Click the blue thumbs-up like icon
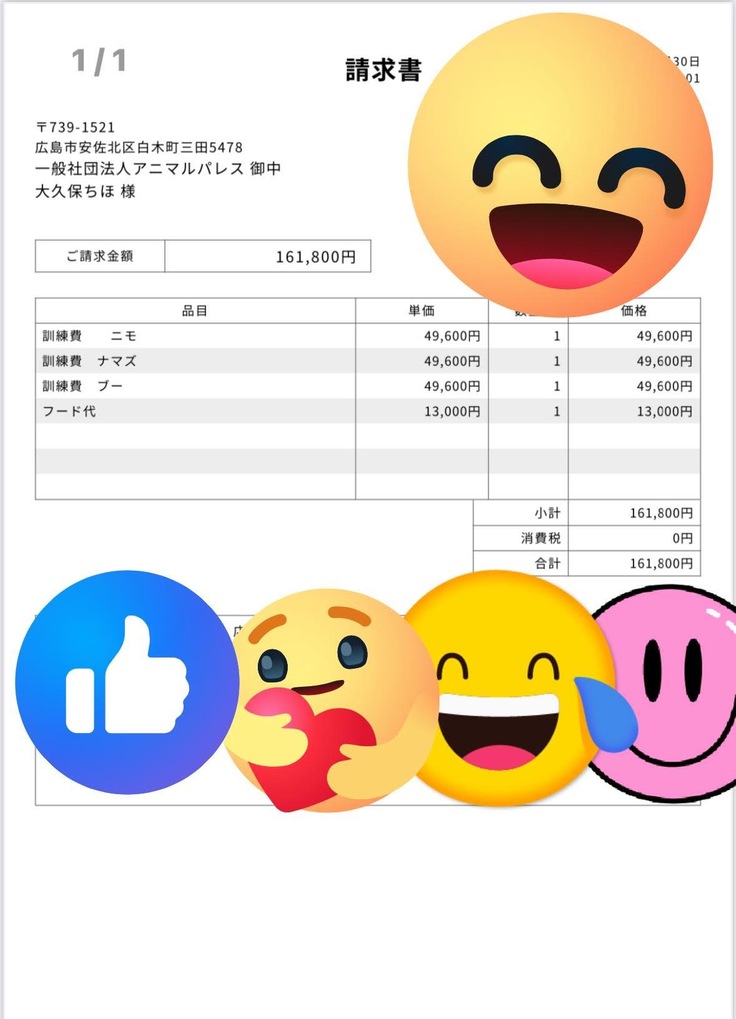The height and width of the screenshot is (1019, 736). (x=127, y=682)
